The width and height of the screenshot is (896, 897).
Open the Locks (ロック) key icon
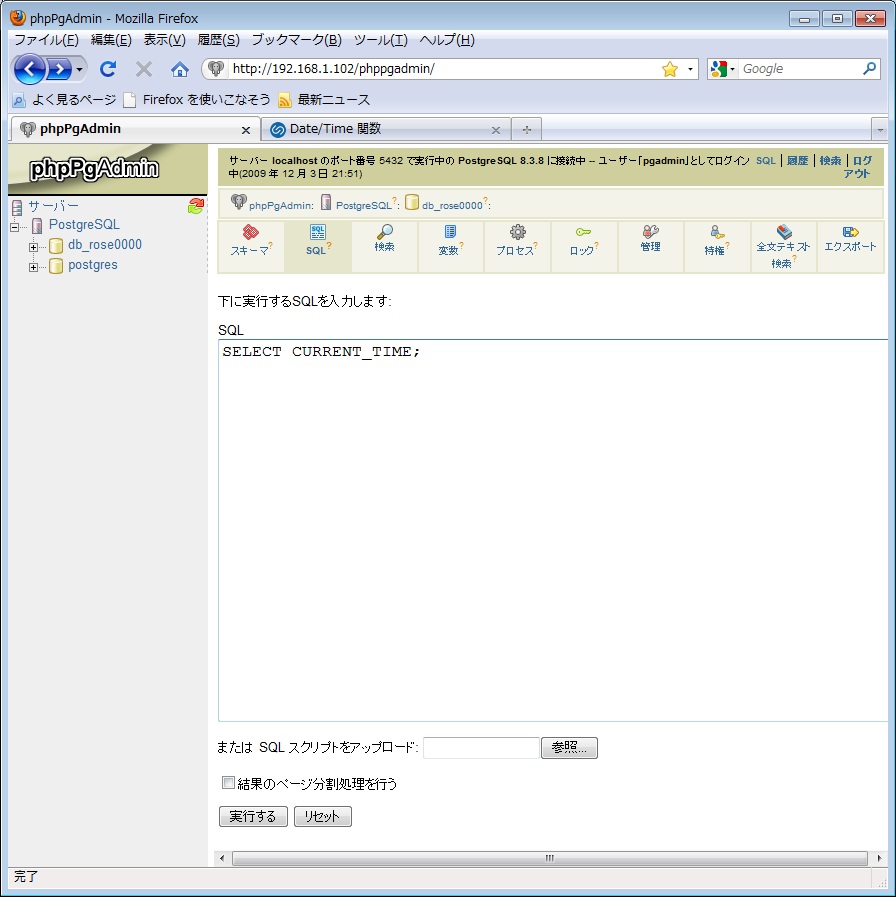pos(583,232)
